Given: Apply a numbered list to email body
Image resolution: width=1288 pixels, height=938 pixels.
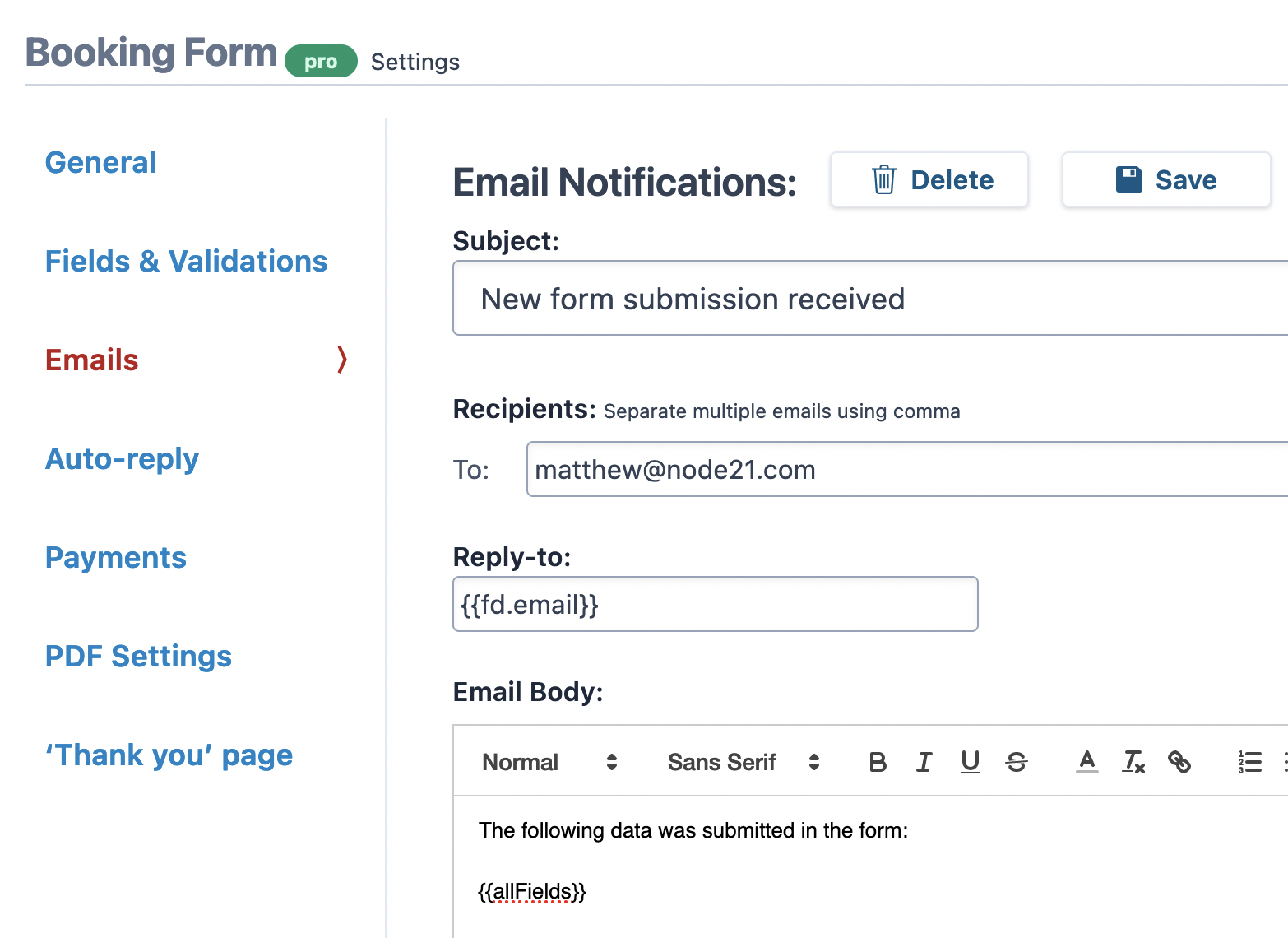Looking at the screenshot, I should pyautogui.click(x=1249, y=762).
